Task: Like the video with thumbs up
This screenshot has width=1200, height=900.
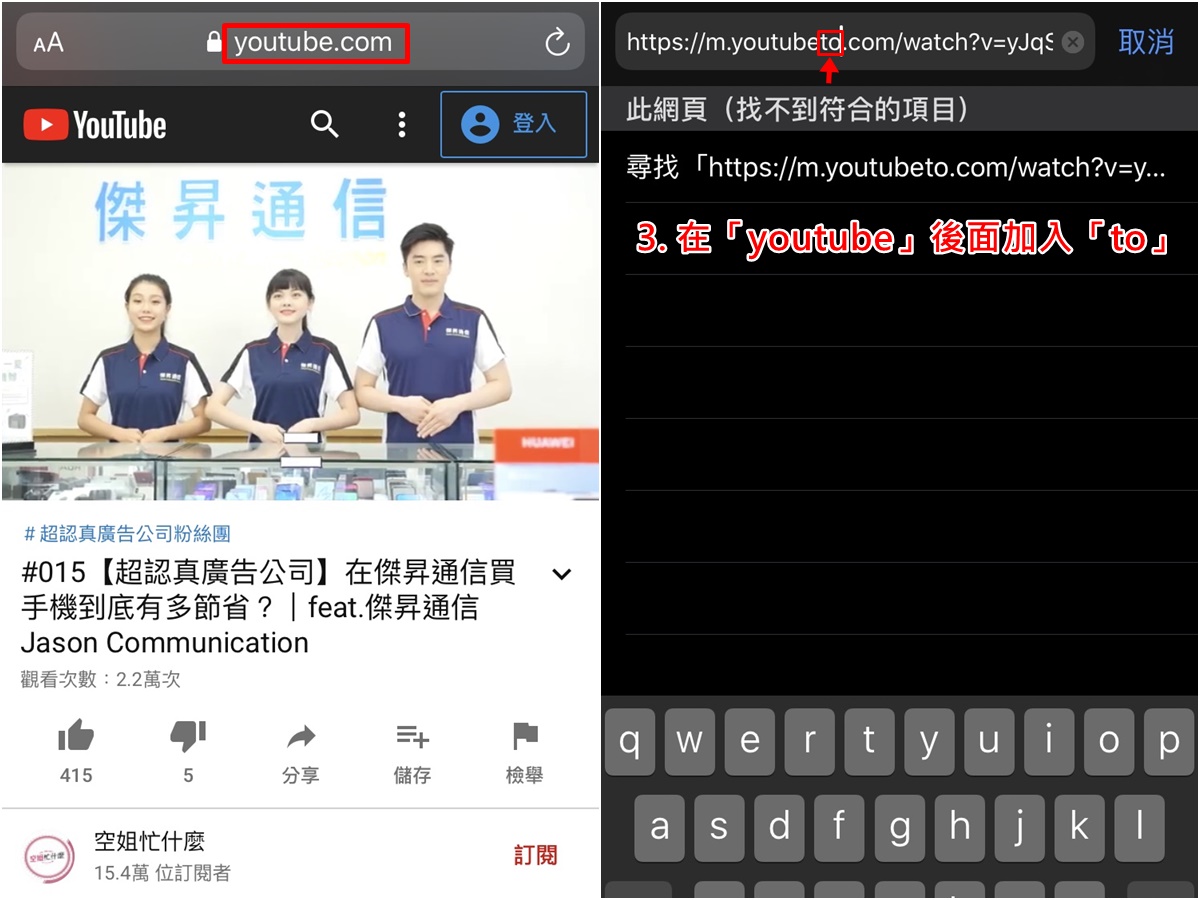Action: coord(76,752)
